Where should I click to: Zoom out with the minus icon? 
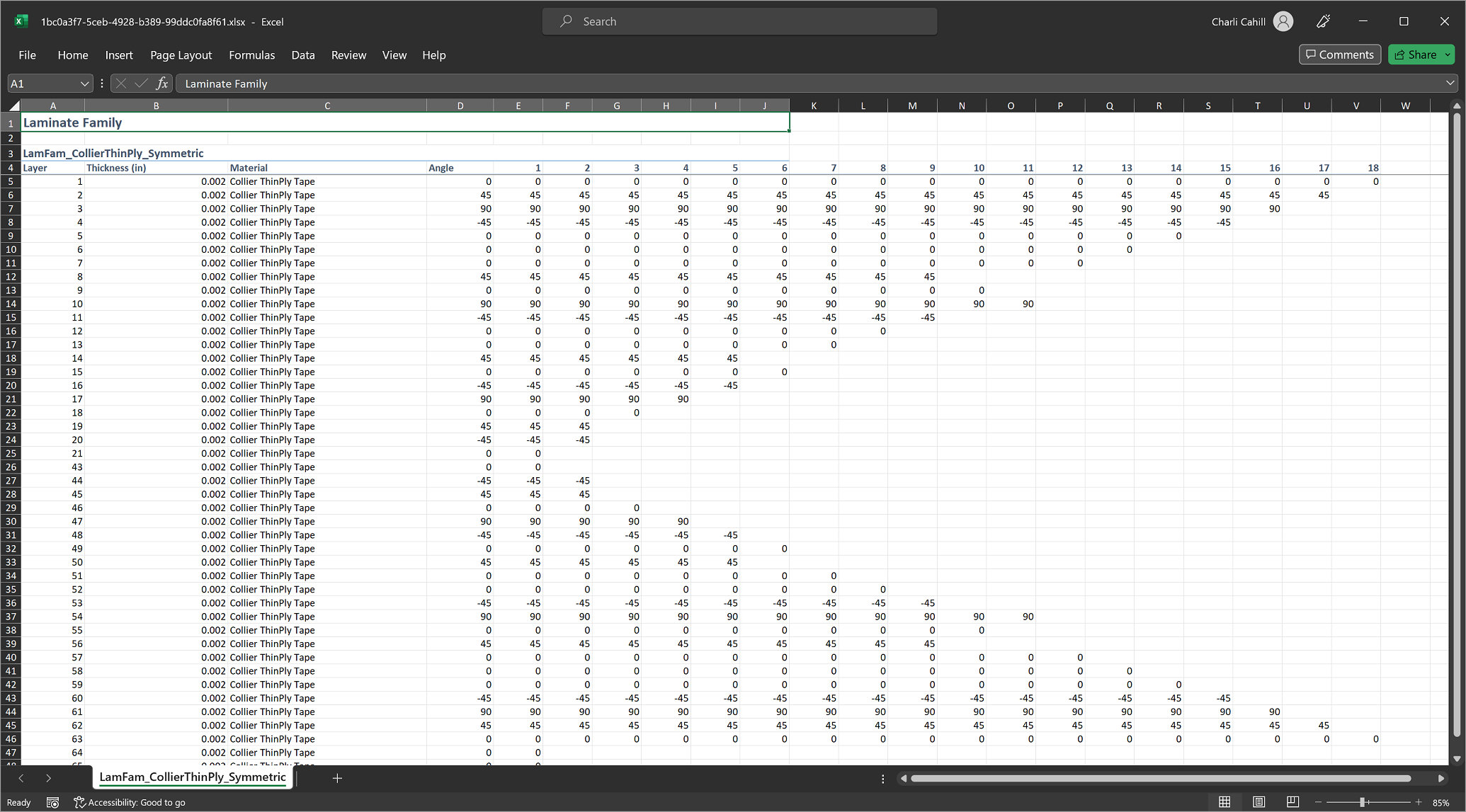point(1318,802)
